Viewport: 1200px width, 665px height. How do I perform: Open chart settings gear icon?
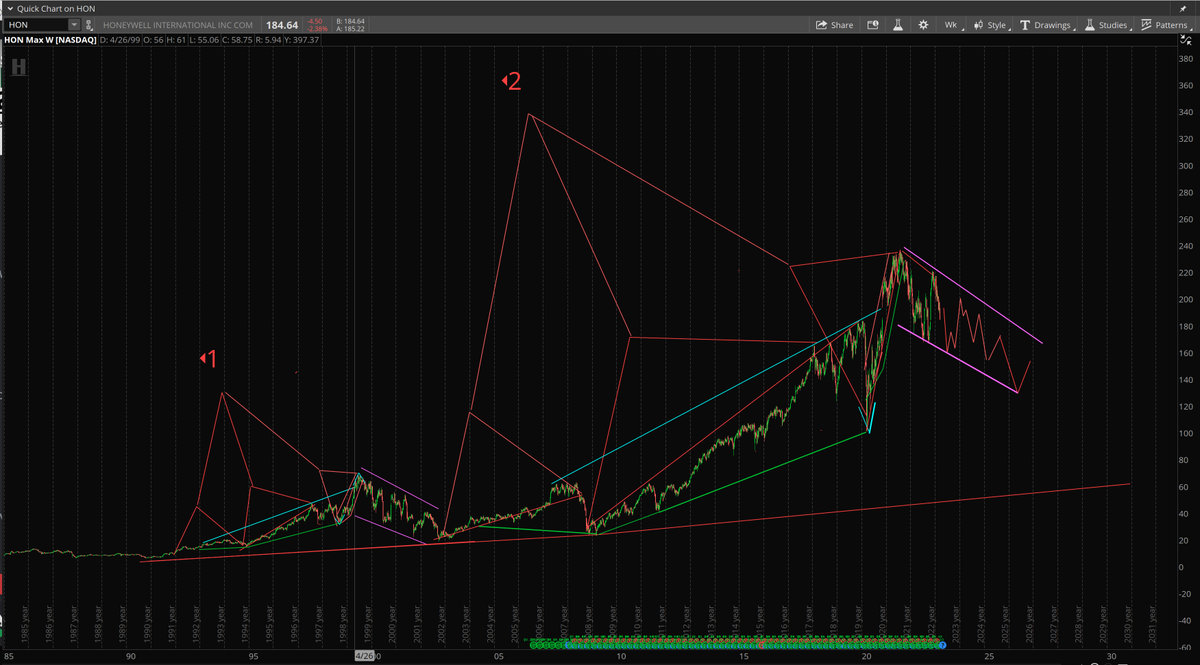923,25
